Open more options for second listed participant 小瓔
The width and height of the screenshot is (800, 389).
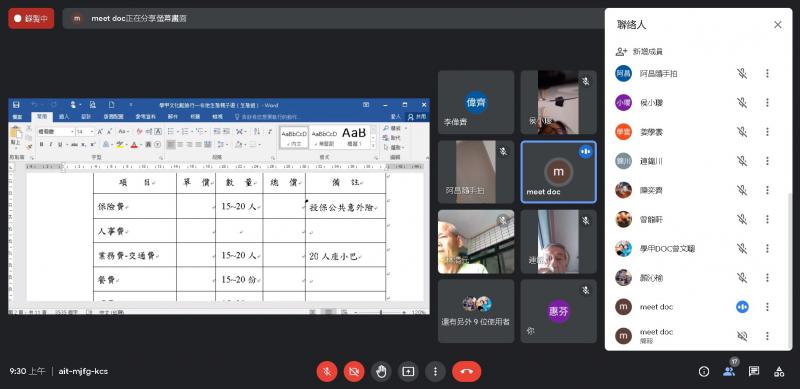point(767,103)
